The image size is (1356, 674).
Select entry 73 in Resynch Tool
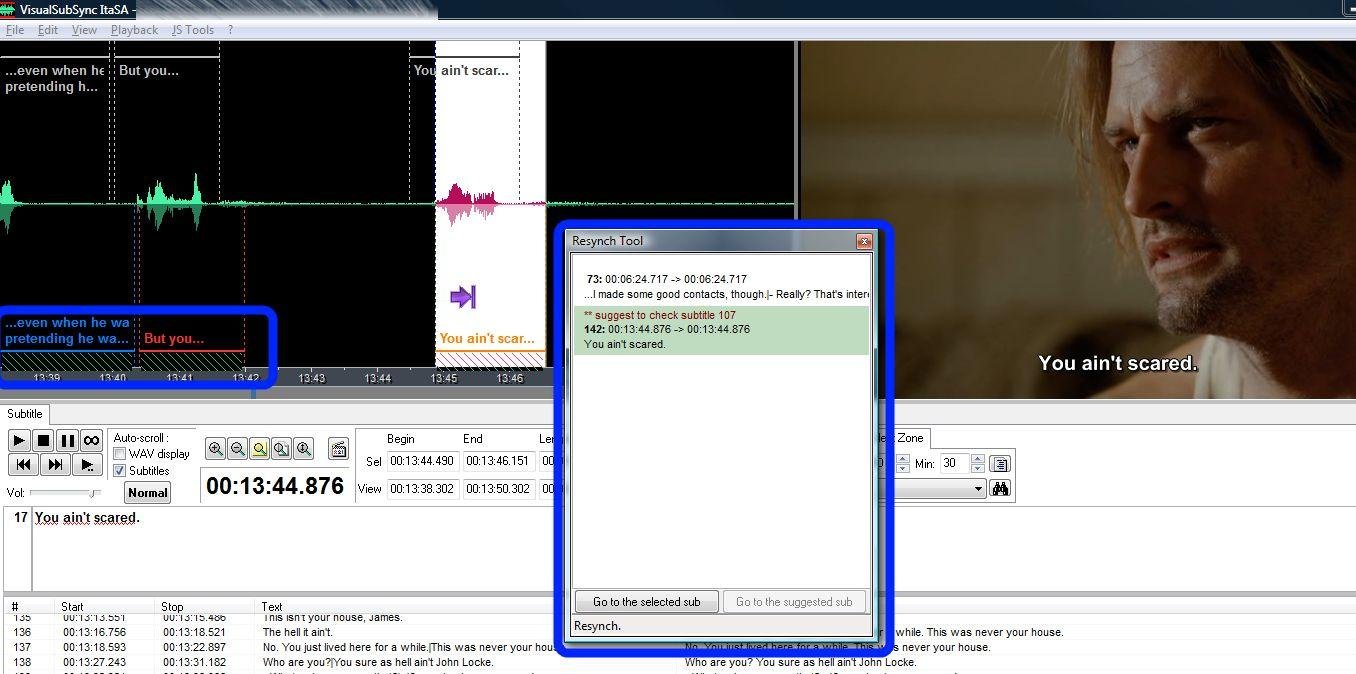pos(722,287)
